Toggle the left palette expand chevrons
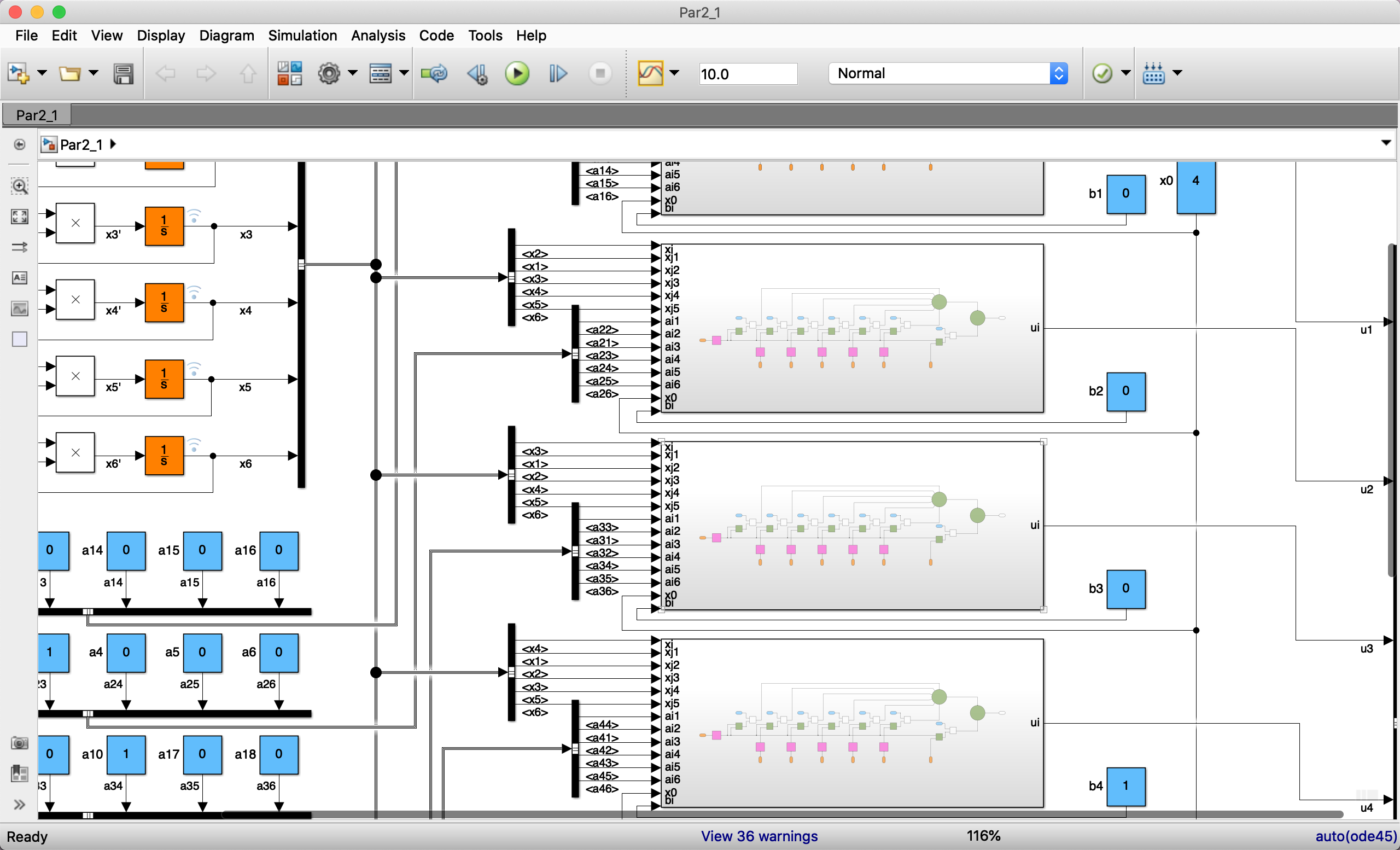The width and height of the screenshot is (1400, 850). click(19, 804)
